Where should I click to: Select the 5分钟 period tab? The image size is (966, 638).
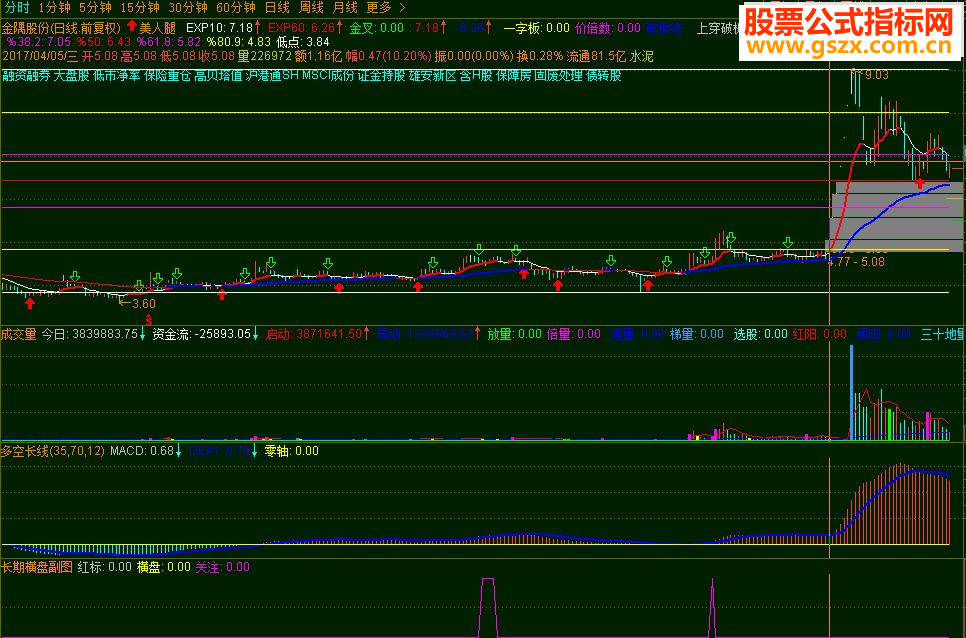pyautogui.click(x=95, y=7)
